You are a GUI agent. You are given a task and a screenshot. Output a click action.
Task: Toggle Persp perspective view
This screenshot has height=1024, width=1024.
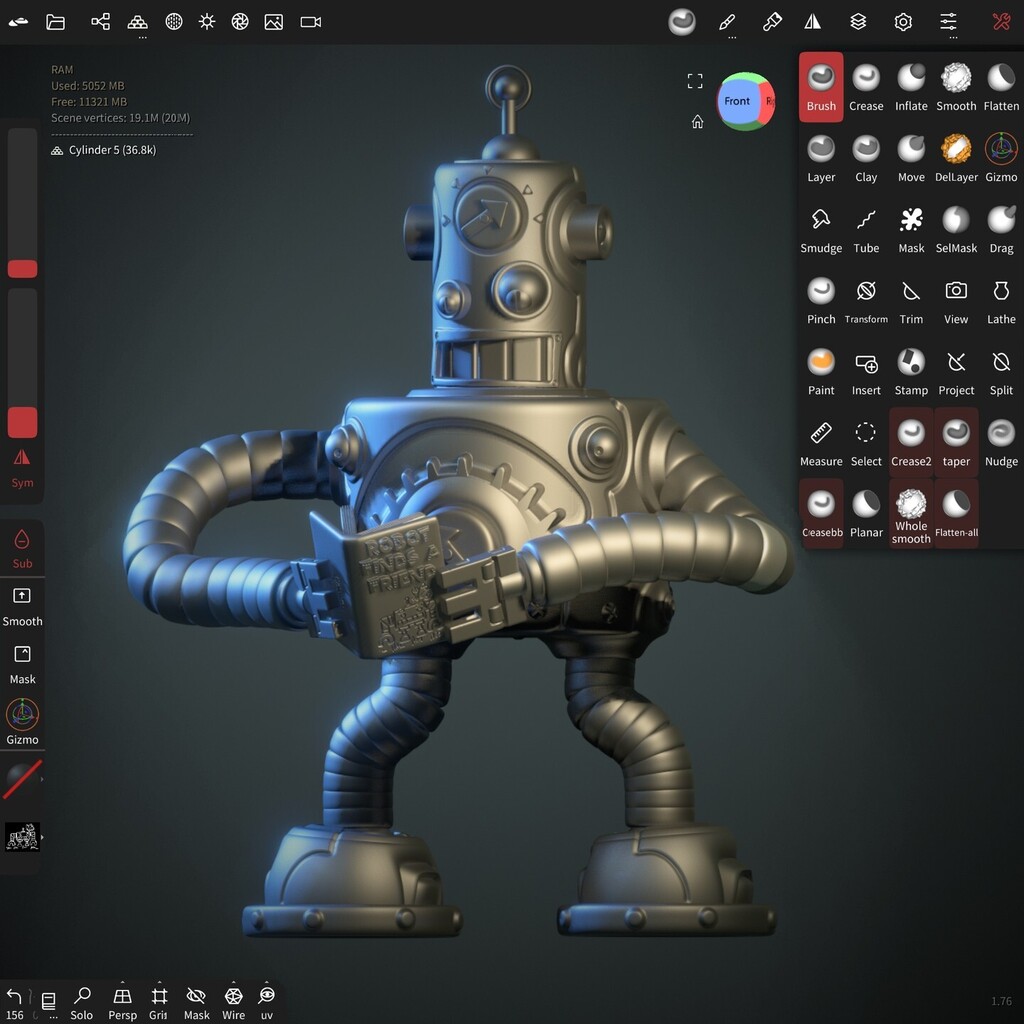(x=122, y=1003)
